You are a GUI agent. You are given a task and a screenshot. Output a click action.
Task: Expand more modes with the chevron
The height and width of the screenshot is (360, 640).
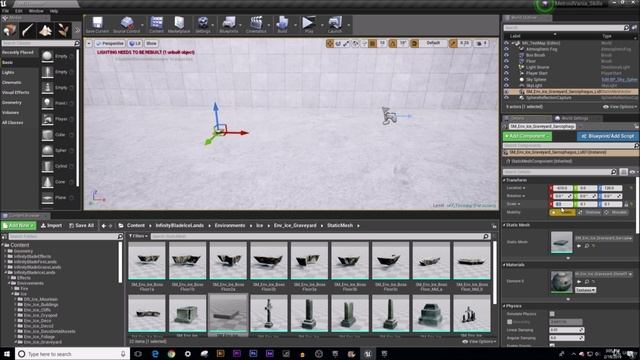point(77,30)
